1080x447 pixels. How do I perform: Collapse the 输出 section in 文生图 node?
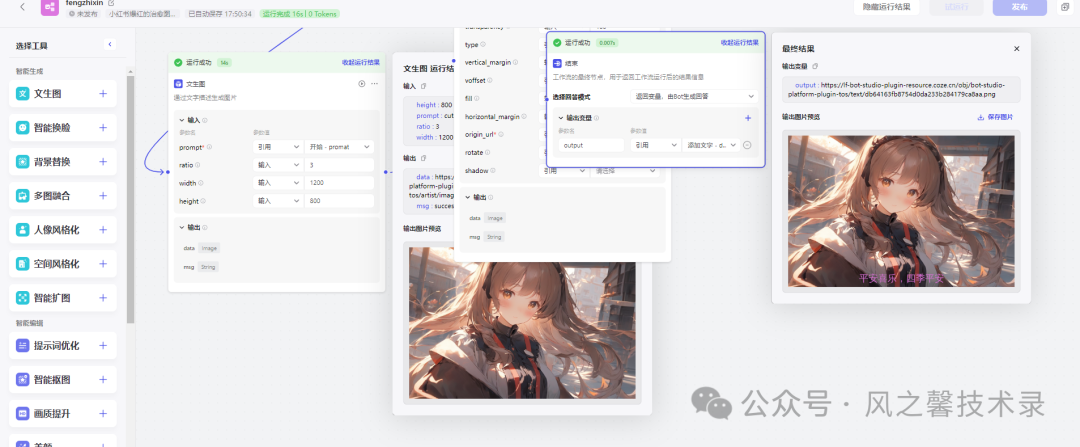(181, 227)
